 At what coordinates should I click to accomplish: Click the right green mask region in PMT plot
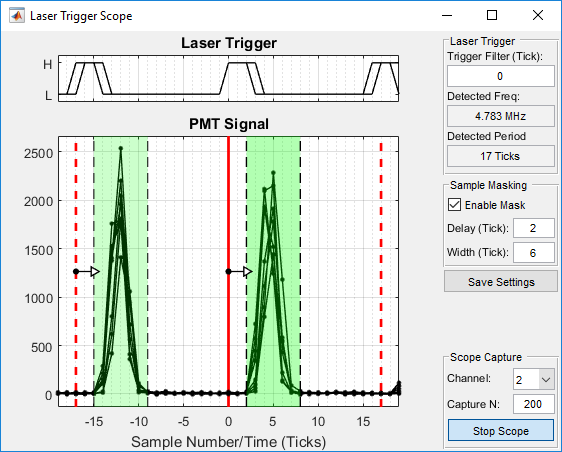(x=273, y=271)
